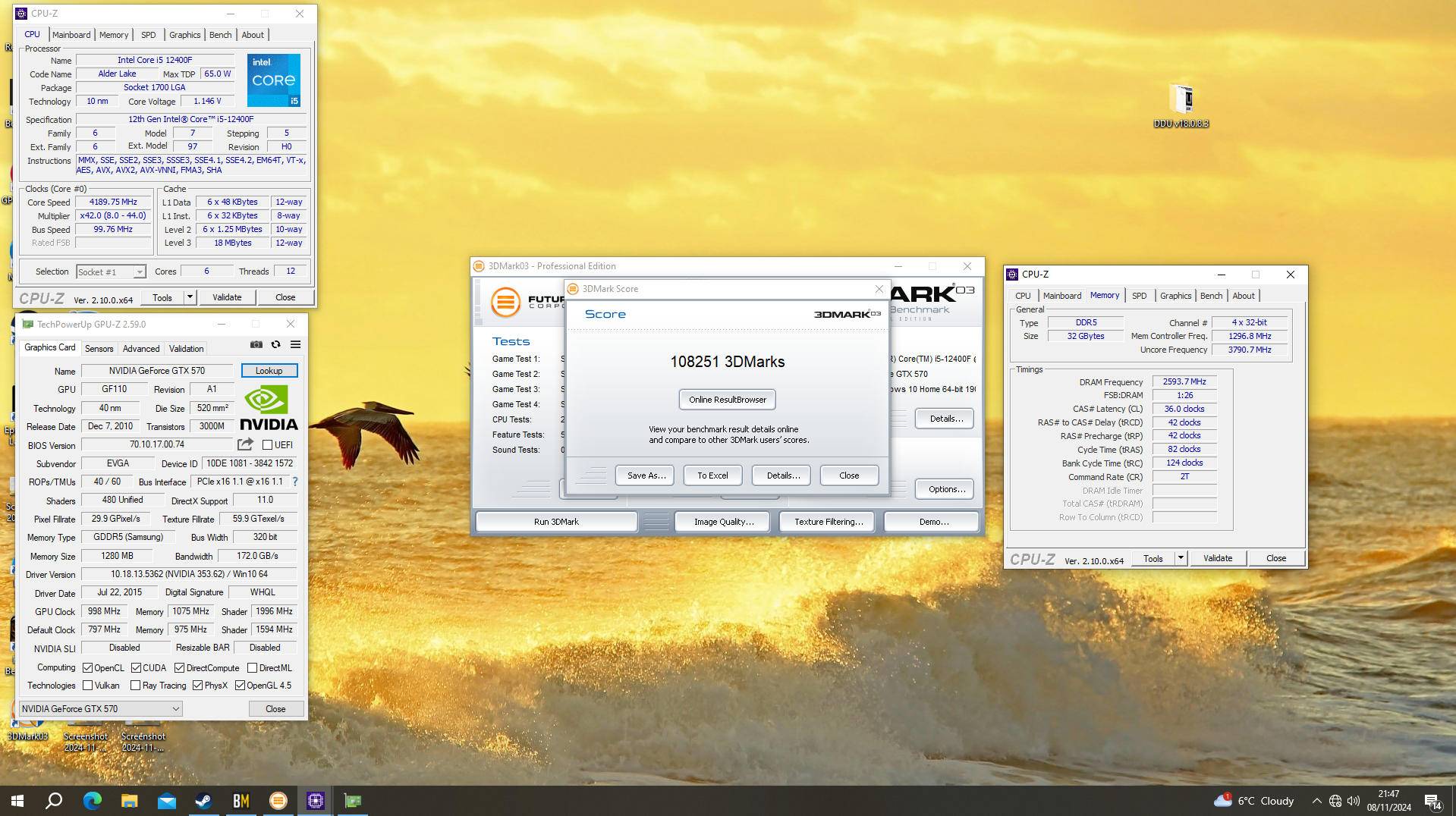Viewport: 1456px width, 816px height.
Task: Click the taskbar search icon
Action: click(x=54, y=801)
